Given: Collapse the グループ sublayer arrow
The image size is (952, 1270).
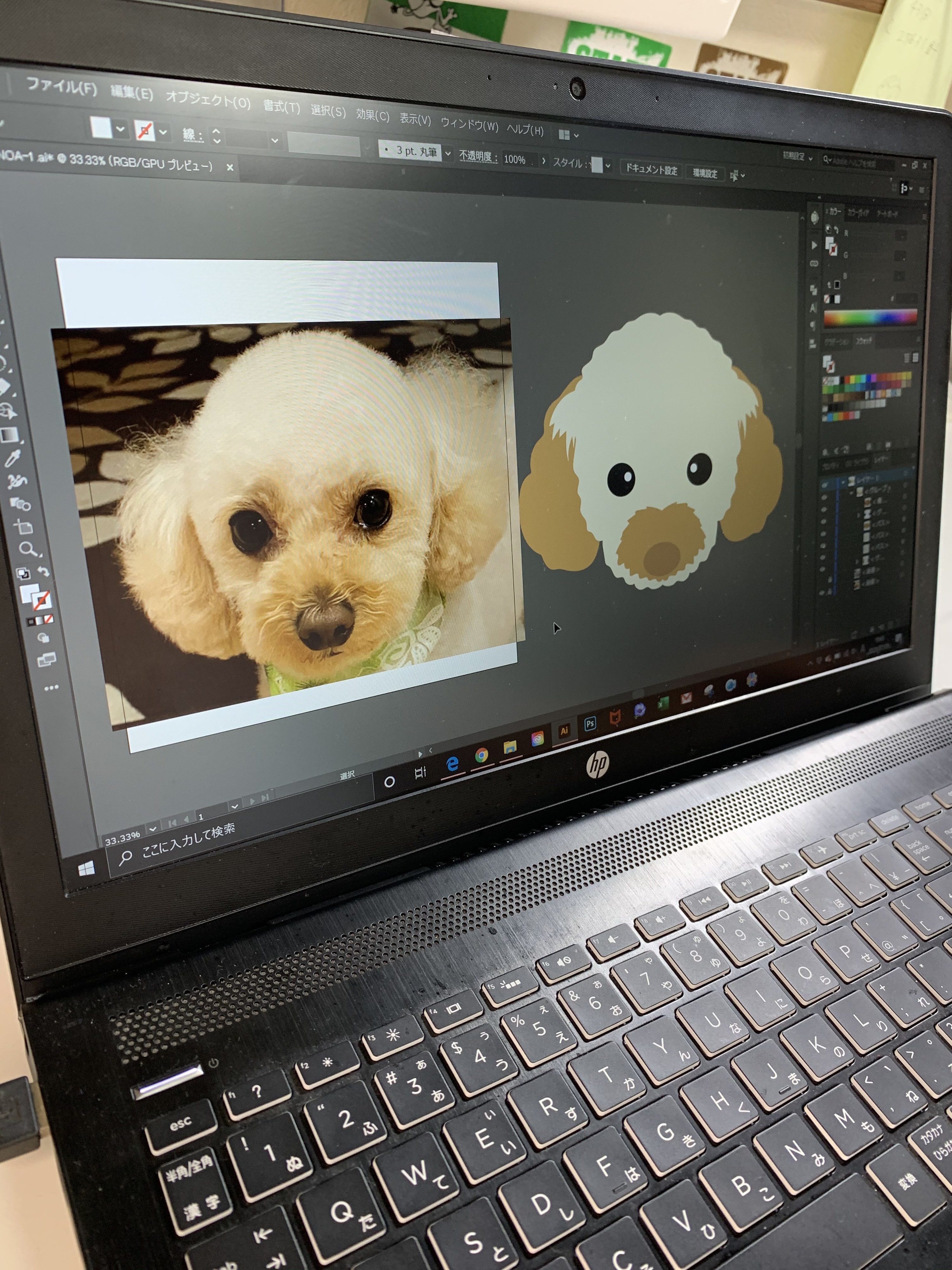Looking at the screenshot, I should [x=852, y=493].
